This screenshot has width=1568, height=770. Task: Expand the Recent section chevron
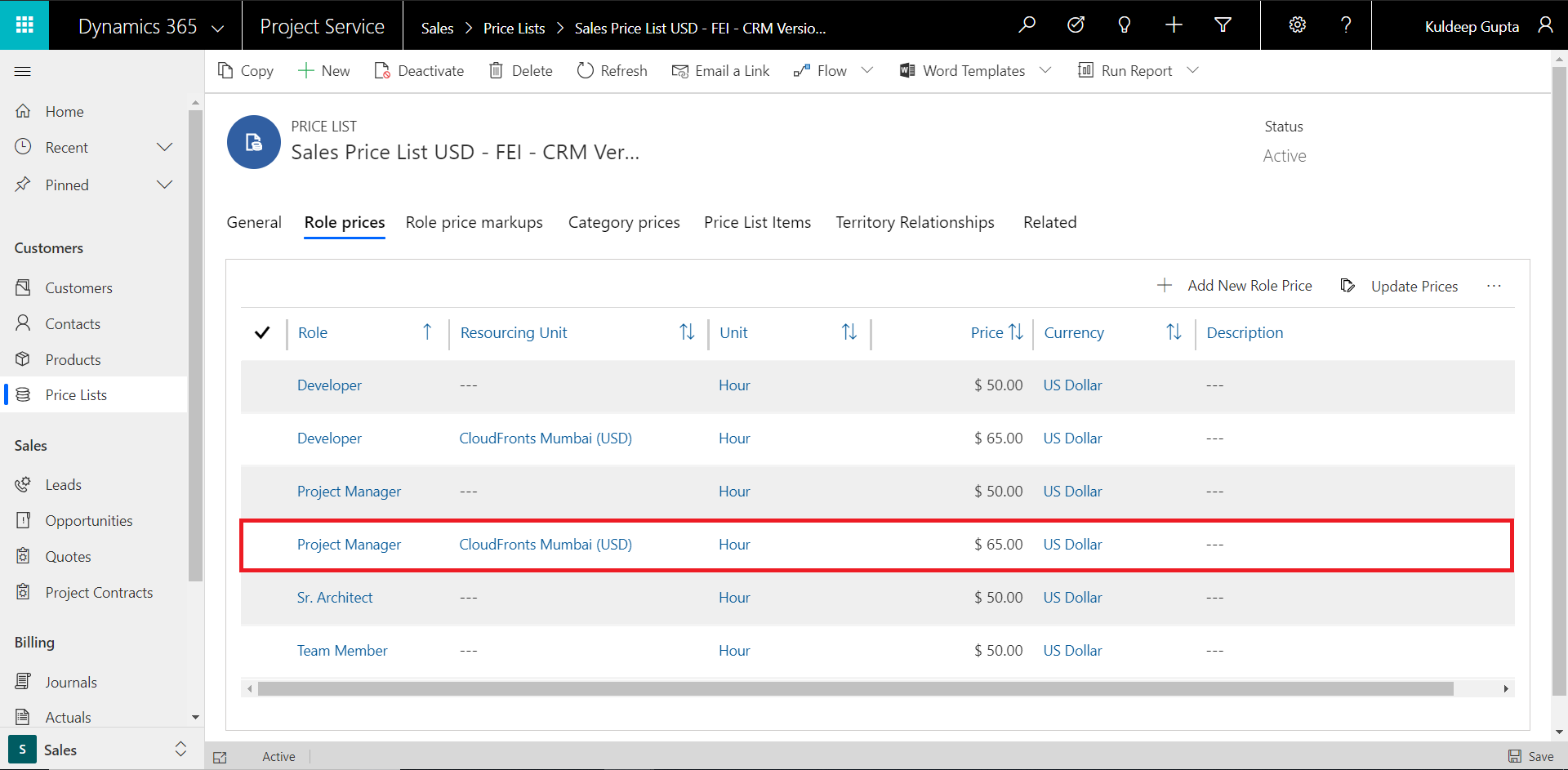[164, 147]
